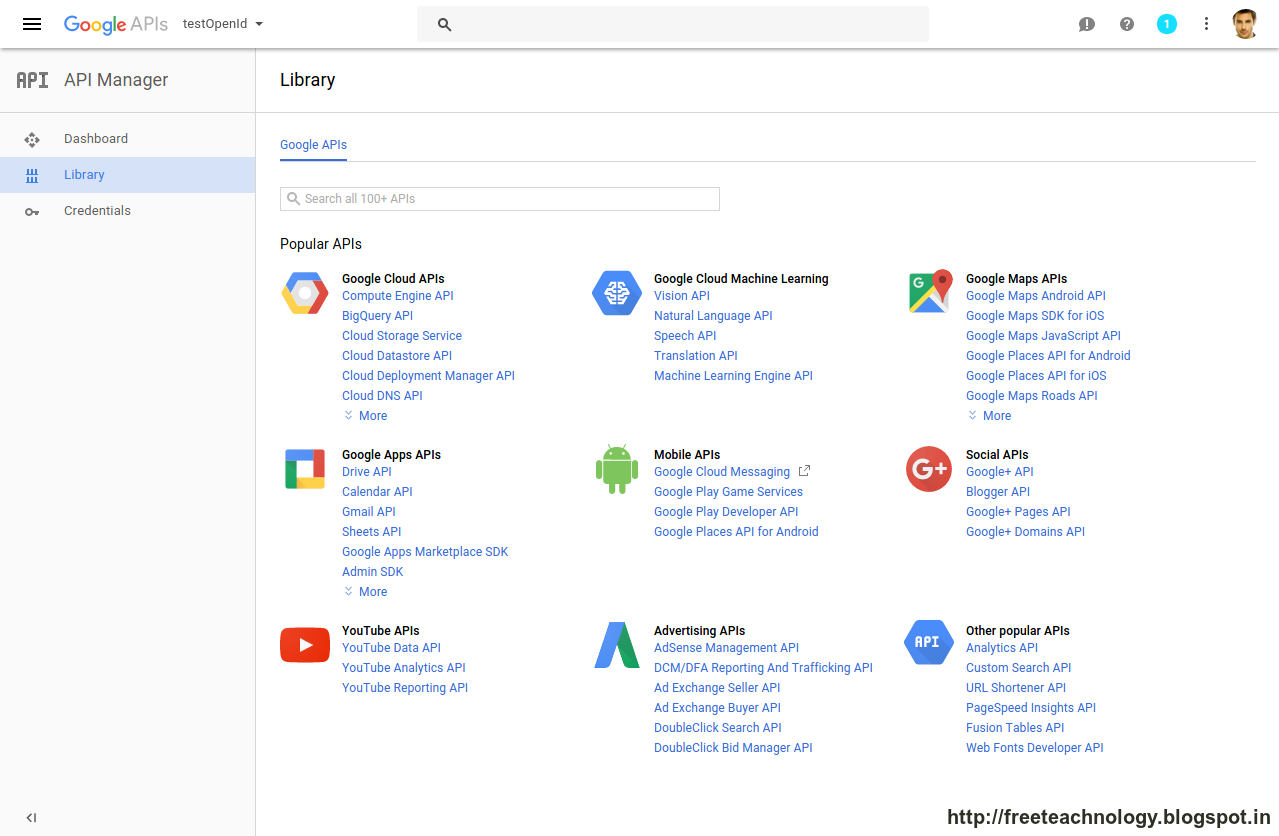Open the Google Maps Roads API link
Image resolution: width=1279 pixels, height=836 pixels.
pos(1032,396)
